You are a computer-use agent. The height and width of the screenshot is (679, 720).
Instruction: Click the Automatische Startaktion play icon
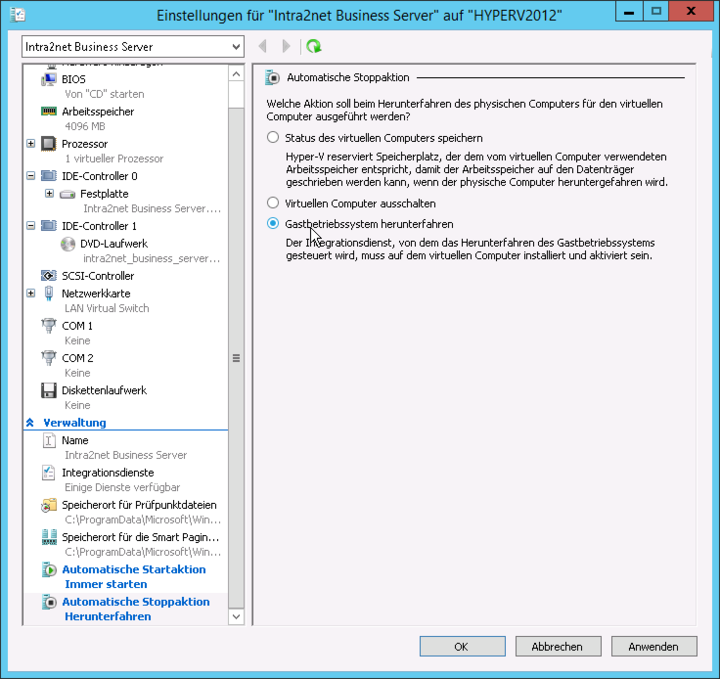pyautogui.click(x=49, y=570)
